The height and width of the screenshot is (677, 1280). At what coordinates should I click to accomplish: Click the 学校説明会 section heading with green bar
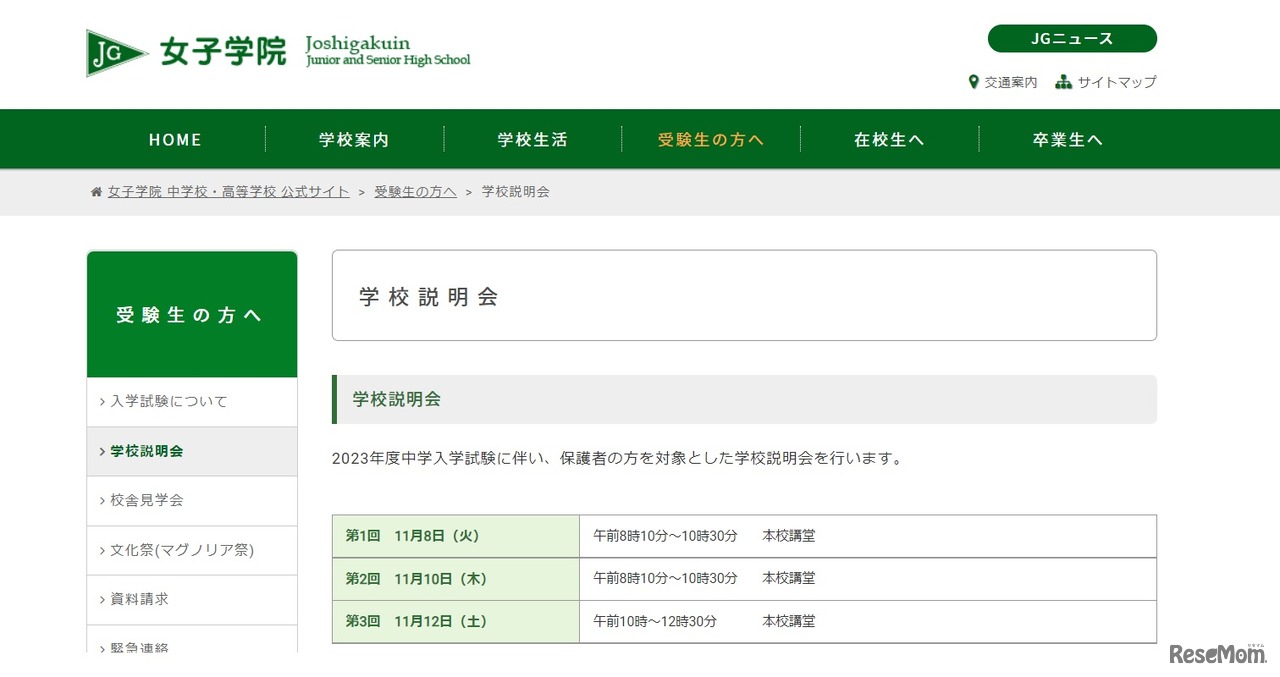pyautogui.click(x=744, y=399)
